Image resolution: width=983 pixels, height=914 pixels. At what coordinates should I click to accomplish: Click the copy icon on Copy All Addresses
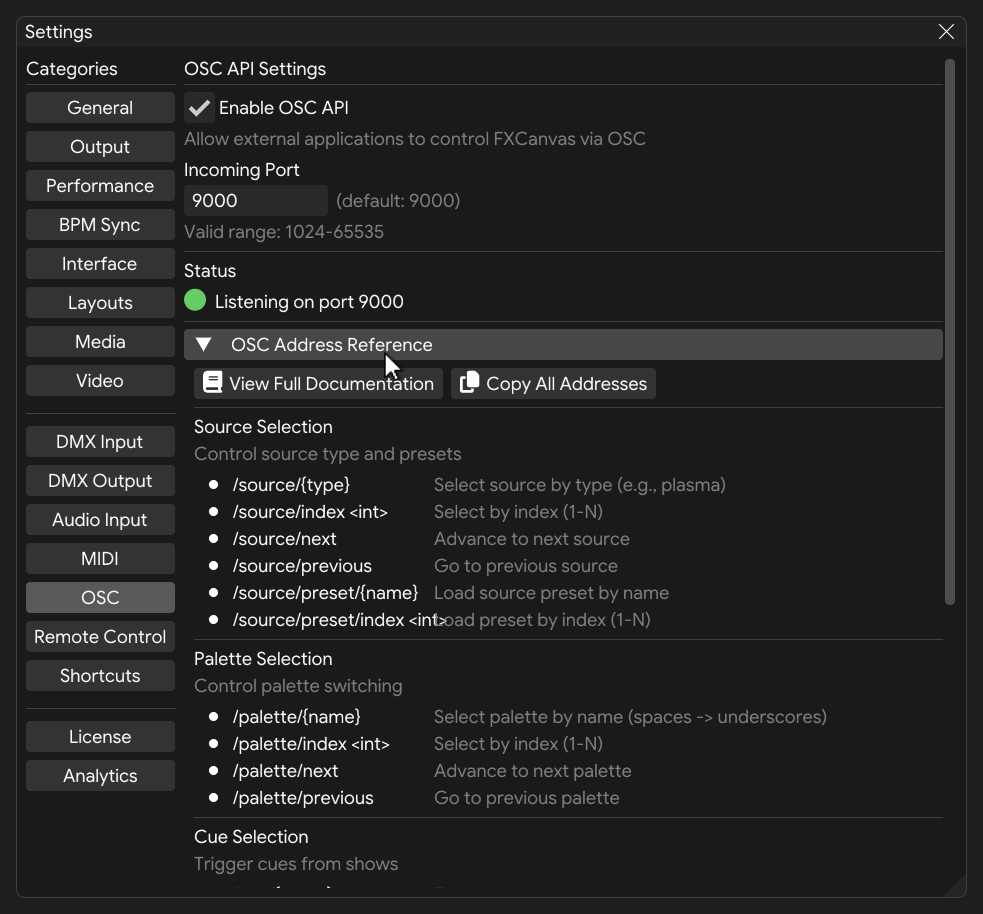(470, 383)
